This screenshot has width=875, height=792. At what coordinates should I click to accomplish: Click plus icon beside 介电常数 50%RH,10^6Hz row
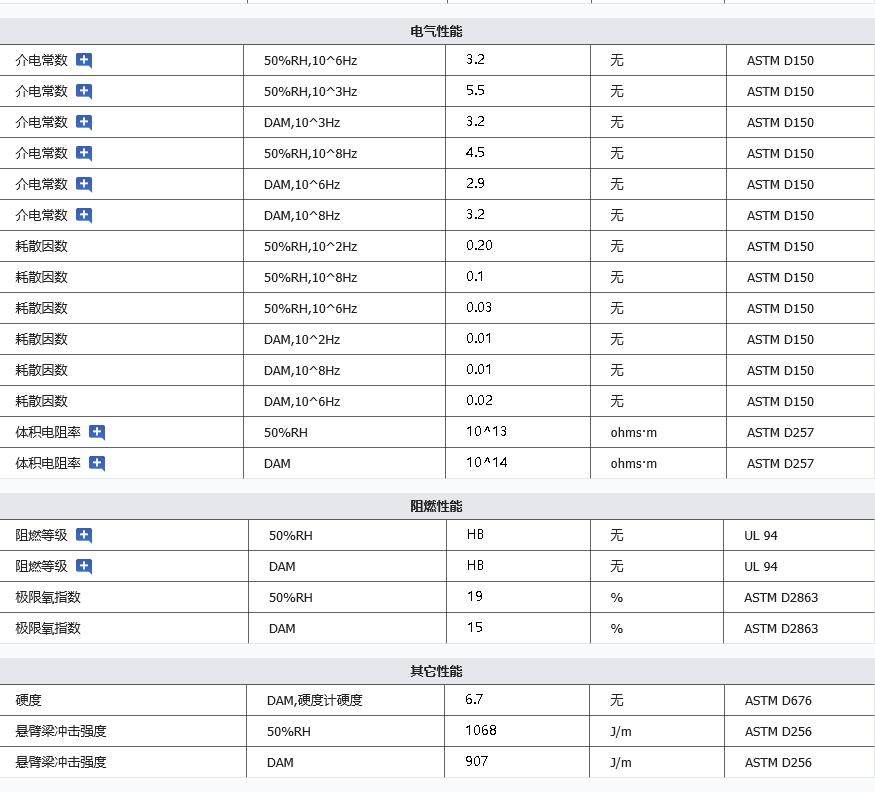[84, 60]
